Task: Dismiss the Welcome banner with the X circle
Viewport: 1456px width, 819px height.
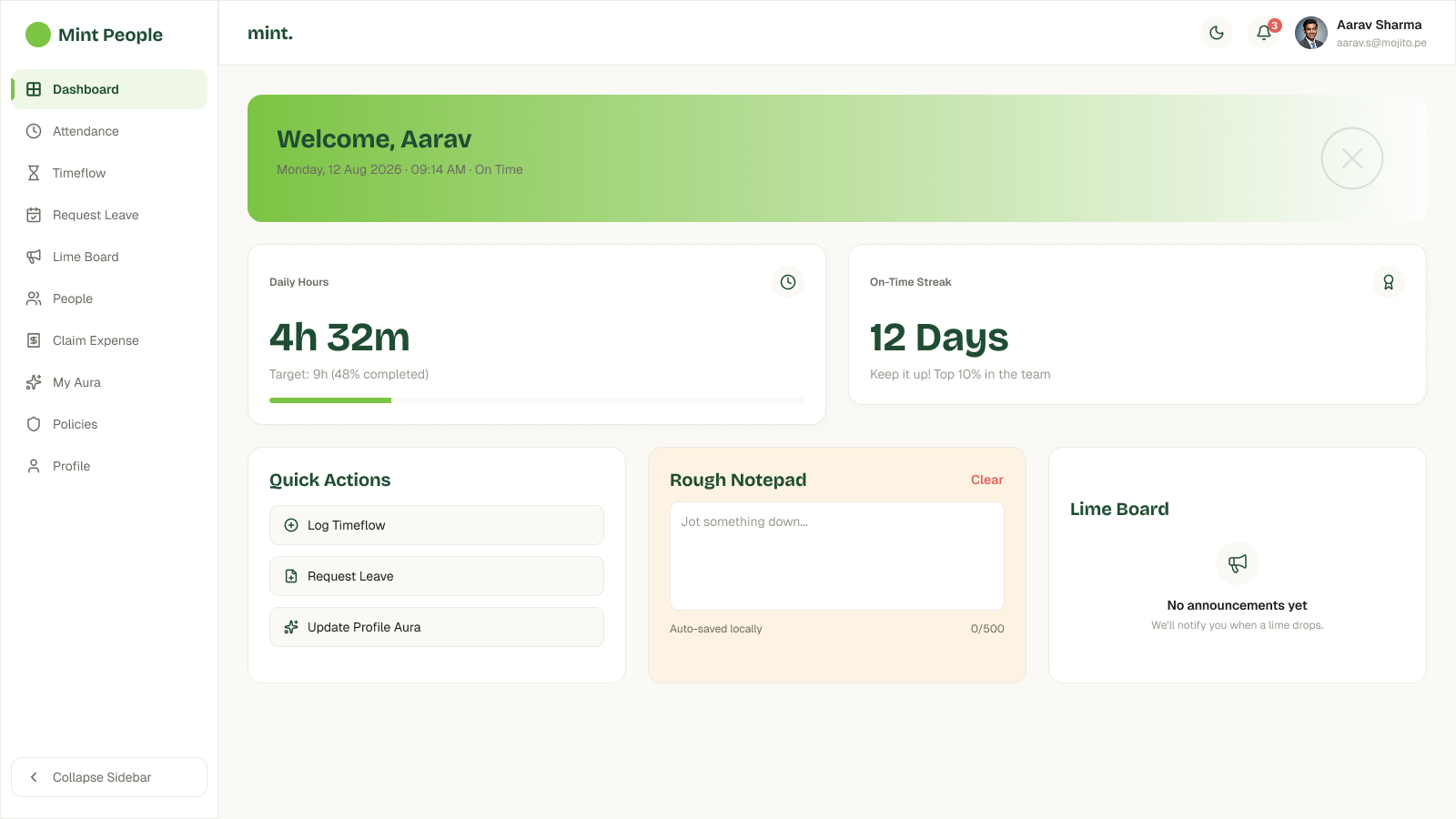Action: (x=1352, y=158)
